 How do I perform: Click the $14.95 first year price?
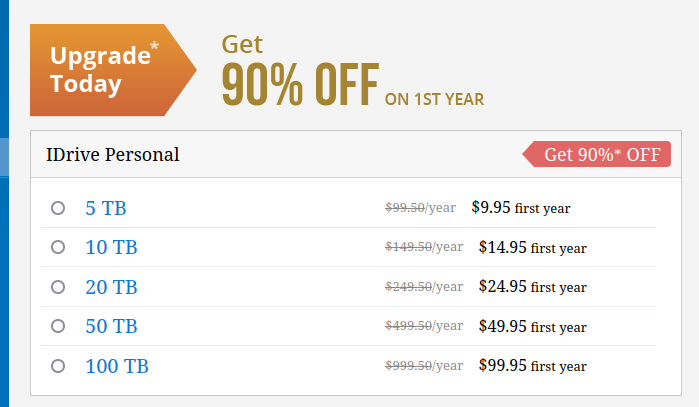pyautogui.click(x=532, y=247)
